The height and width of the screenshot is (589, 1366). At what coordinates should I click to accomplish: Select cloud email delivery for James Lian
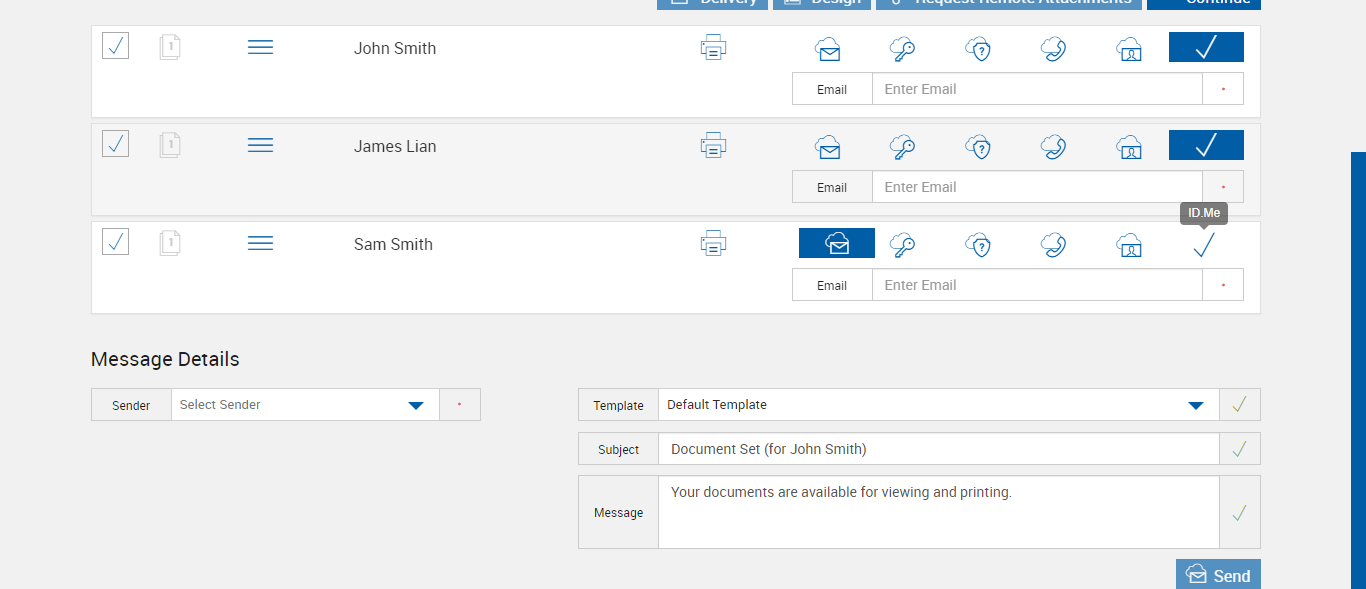[x=828, y=147]
